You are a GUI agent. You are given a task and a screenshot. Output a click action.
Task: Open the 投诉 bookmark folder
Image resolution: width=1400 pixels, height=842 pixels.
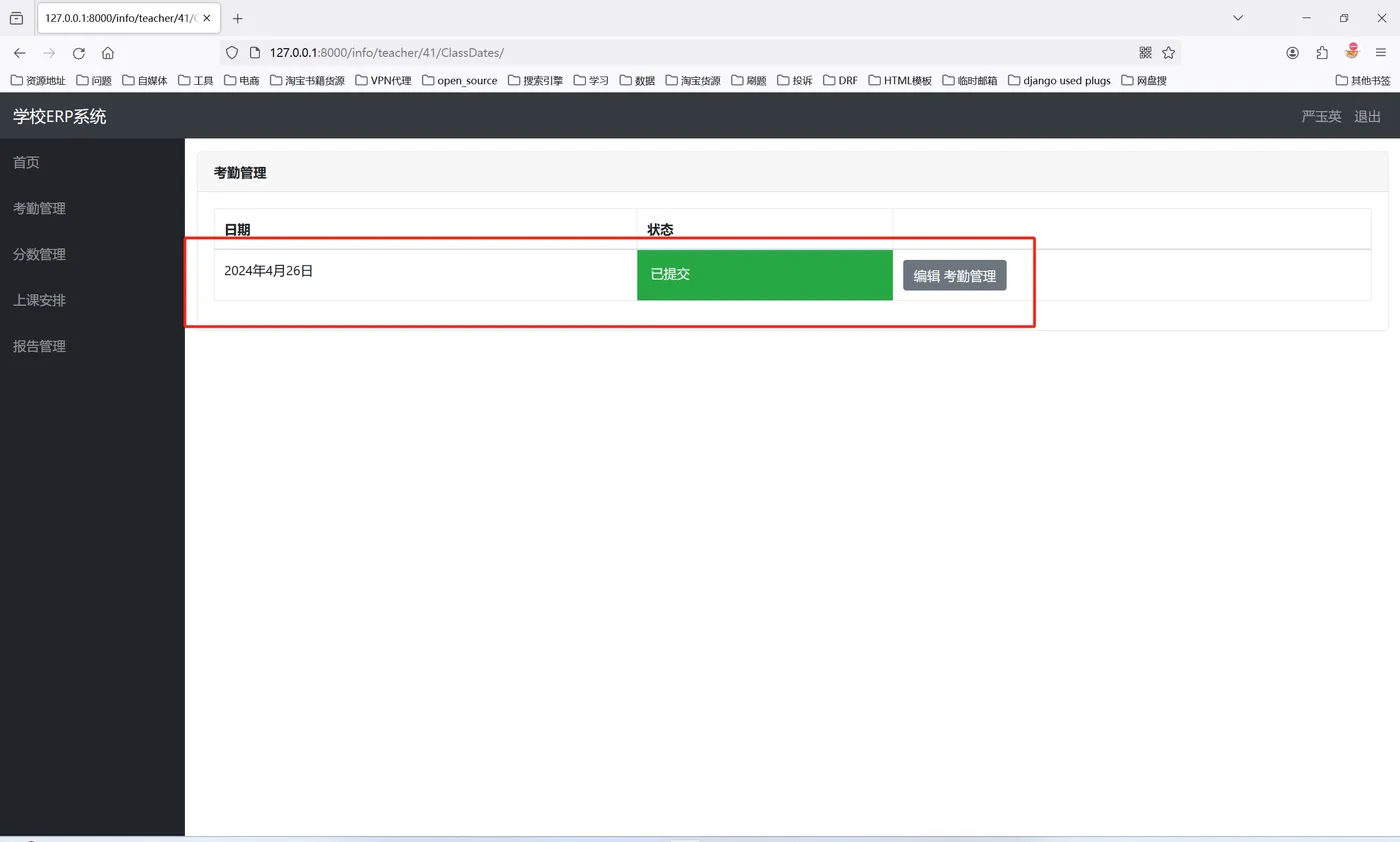(x=795, y=80)
